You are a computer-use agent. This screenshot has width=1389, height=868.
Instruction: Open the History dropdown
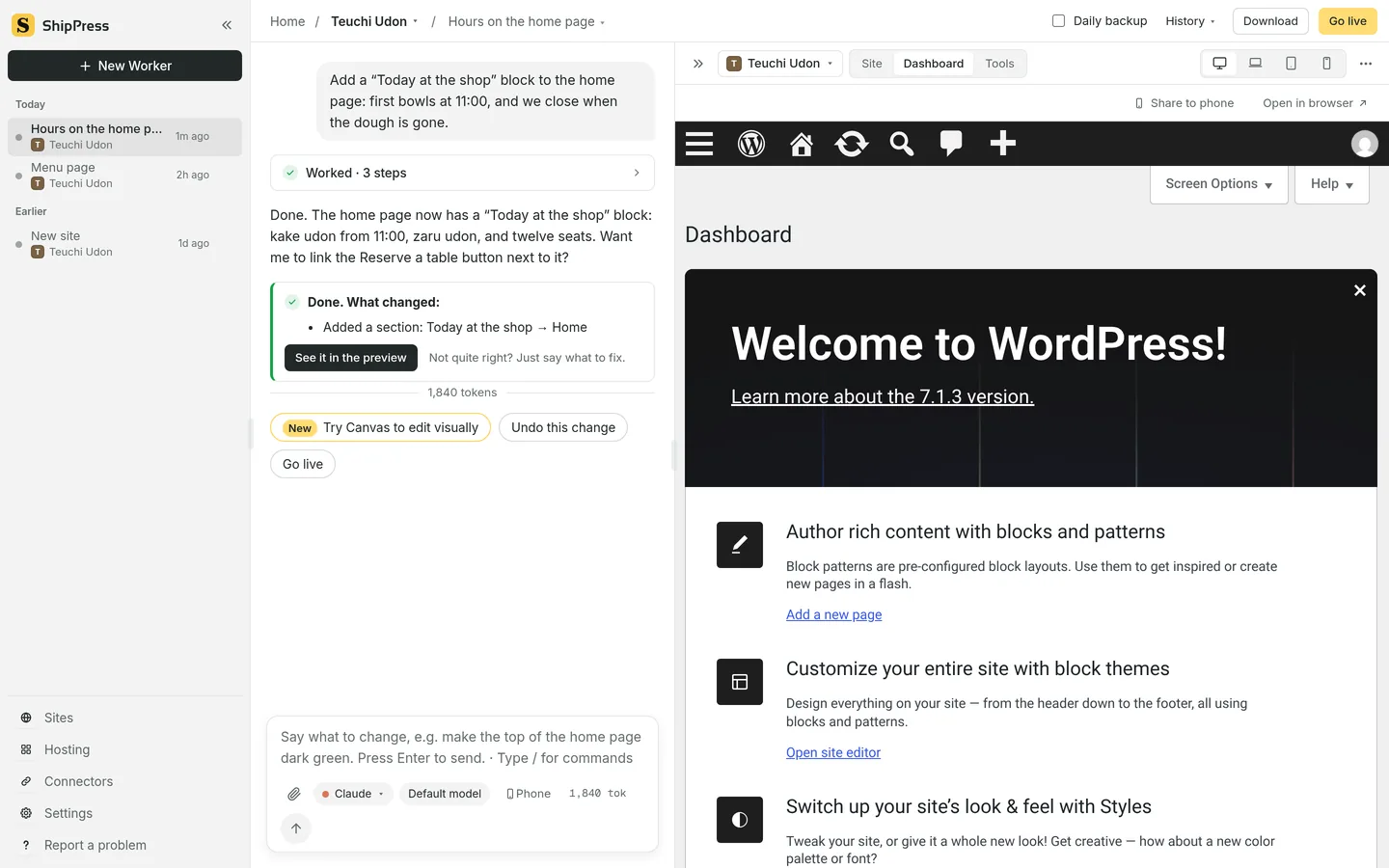(x=1190, y=21)
